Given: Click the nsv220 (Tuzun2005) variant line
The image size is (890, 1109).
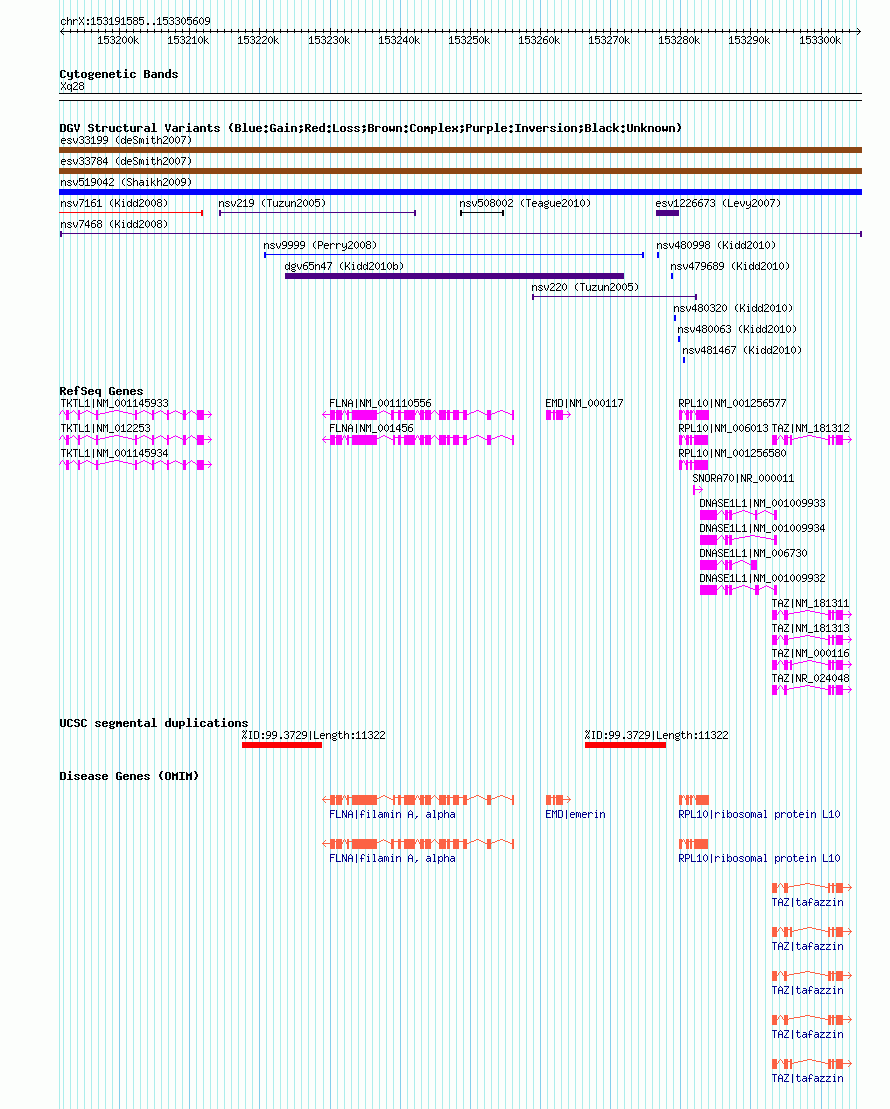Looking at the screenshot, I should 614,297.
